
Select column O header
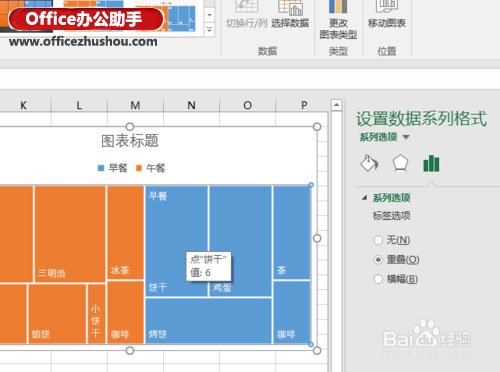pyautogui.click(x=247, y=105)
